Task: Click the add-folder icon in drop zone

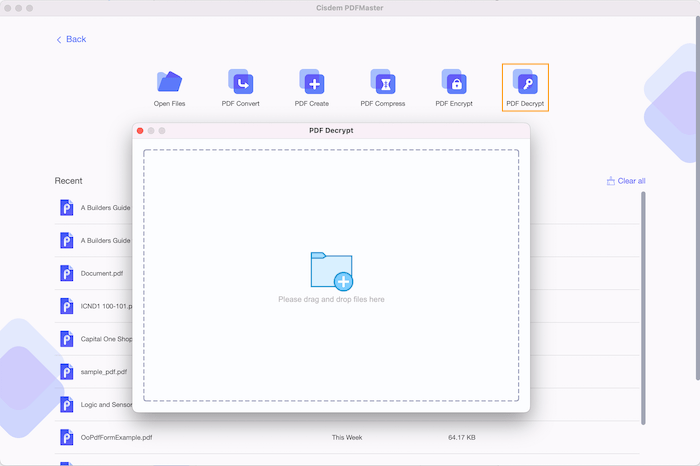Action: pos(332,271)
